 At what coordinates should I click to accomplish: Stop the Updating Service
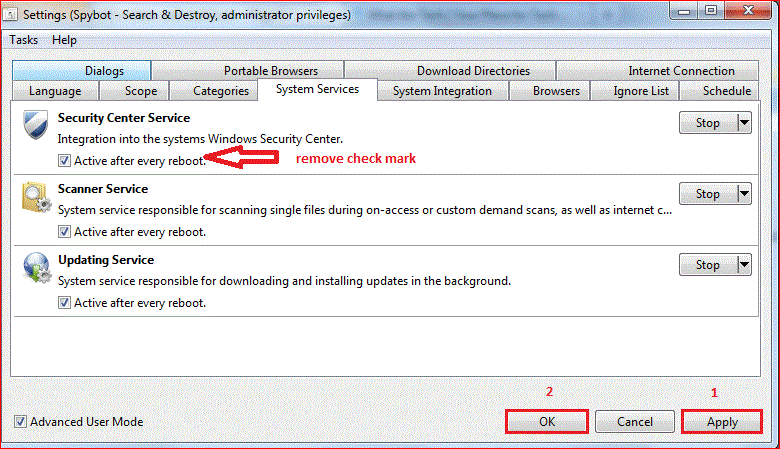point(708,265)
